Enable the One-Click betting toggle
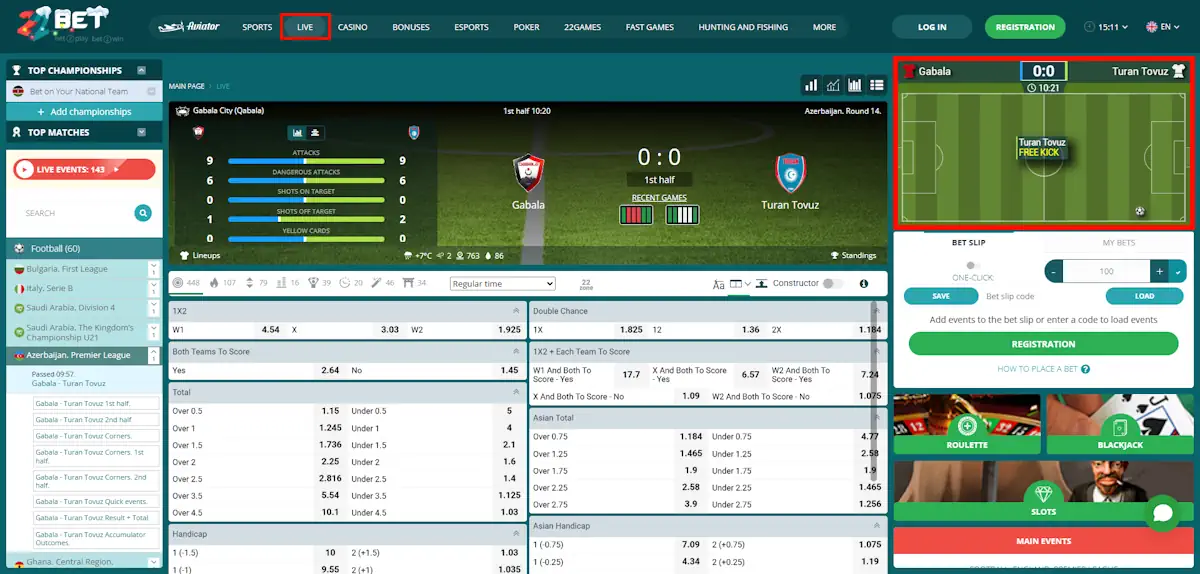Image resolution: width=1200 pixels, height=574 pixels. click(x=972, y=266)
